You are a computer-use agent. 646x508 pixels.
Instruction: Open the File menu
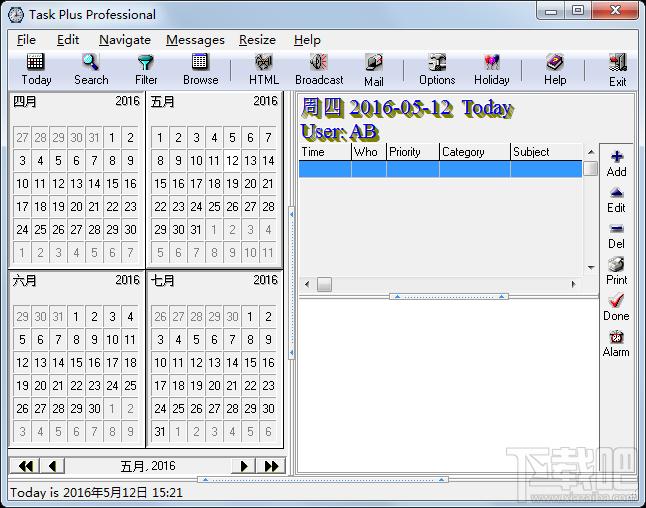[26, 40]
